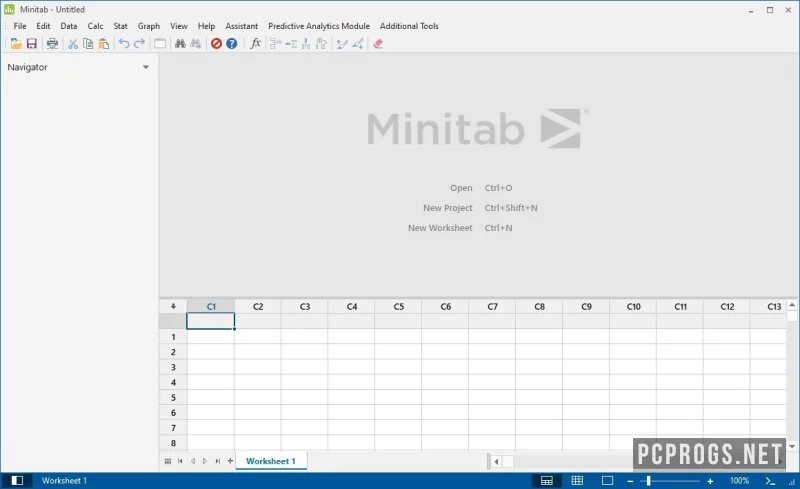Click the New Project link
Screen dimensions: 800x489
click(447, 208)
